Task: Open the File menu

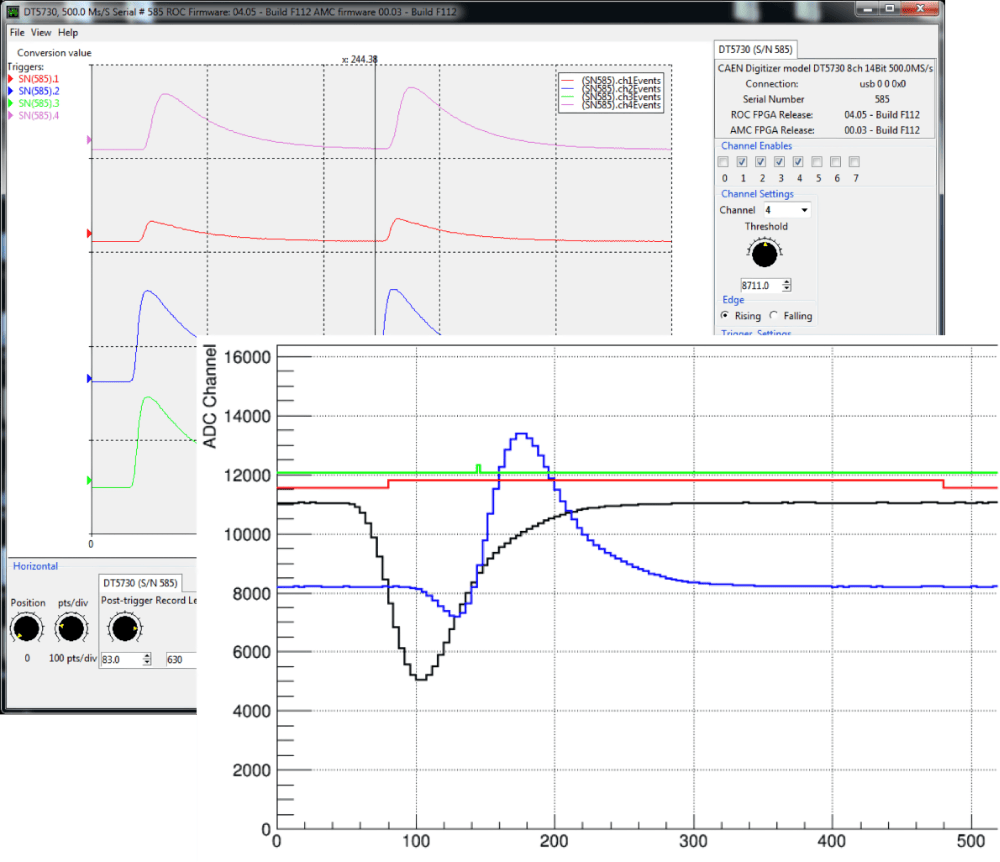Action: point(17,33)
